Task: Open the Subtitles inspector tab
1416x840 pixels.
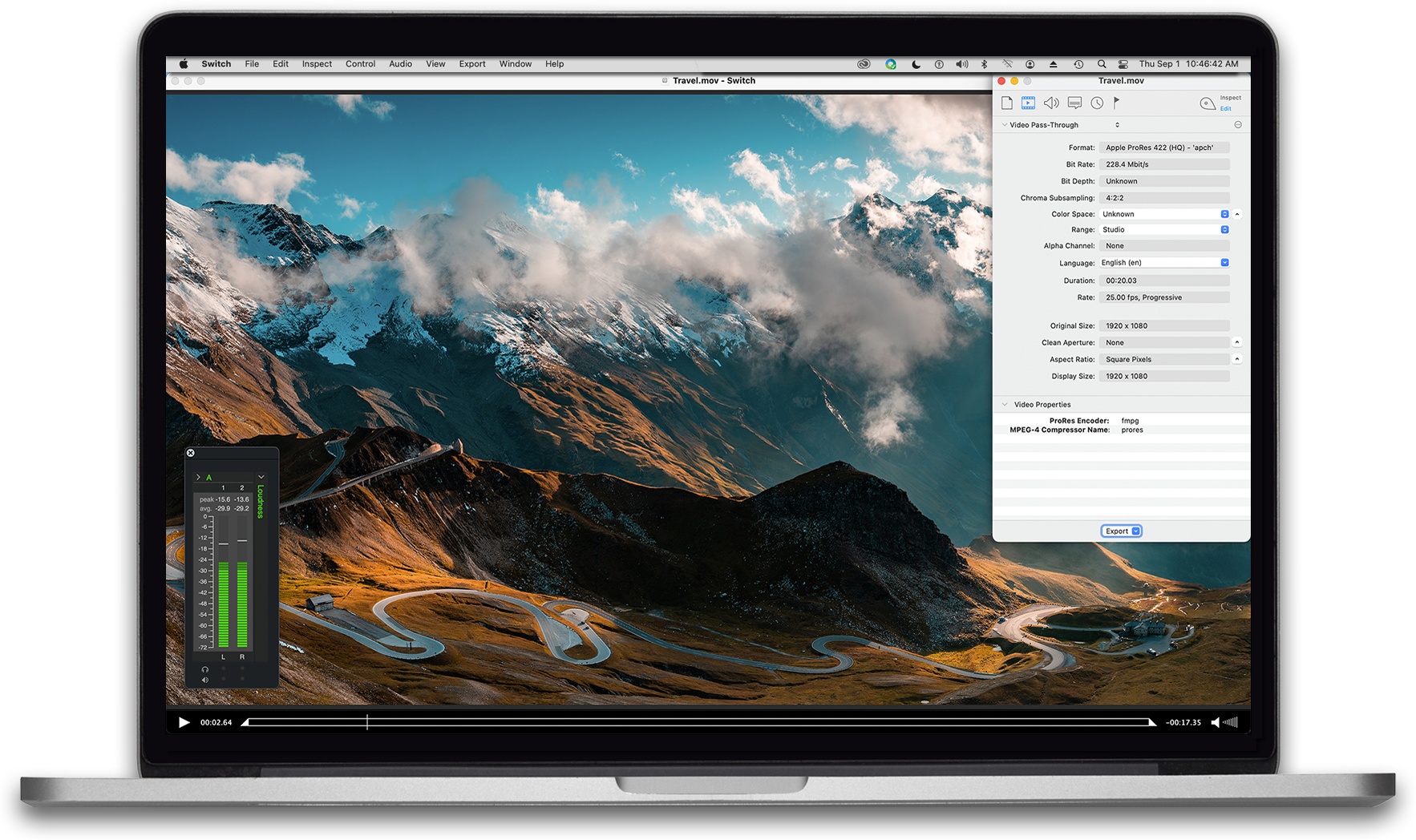Action: [1074, 103]
